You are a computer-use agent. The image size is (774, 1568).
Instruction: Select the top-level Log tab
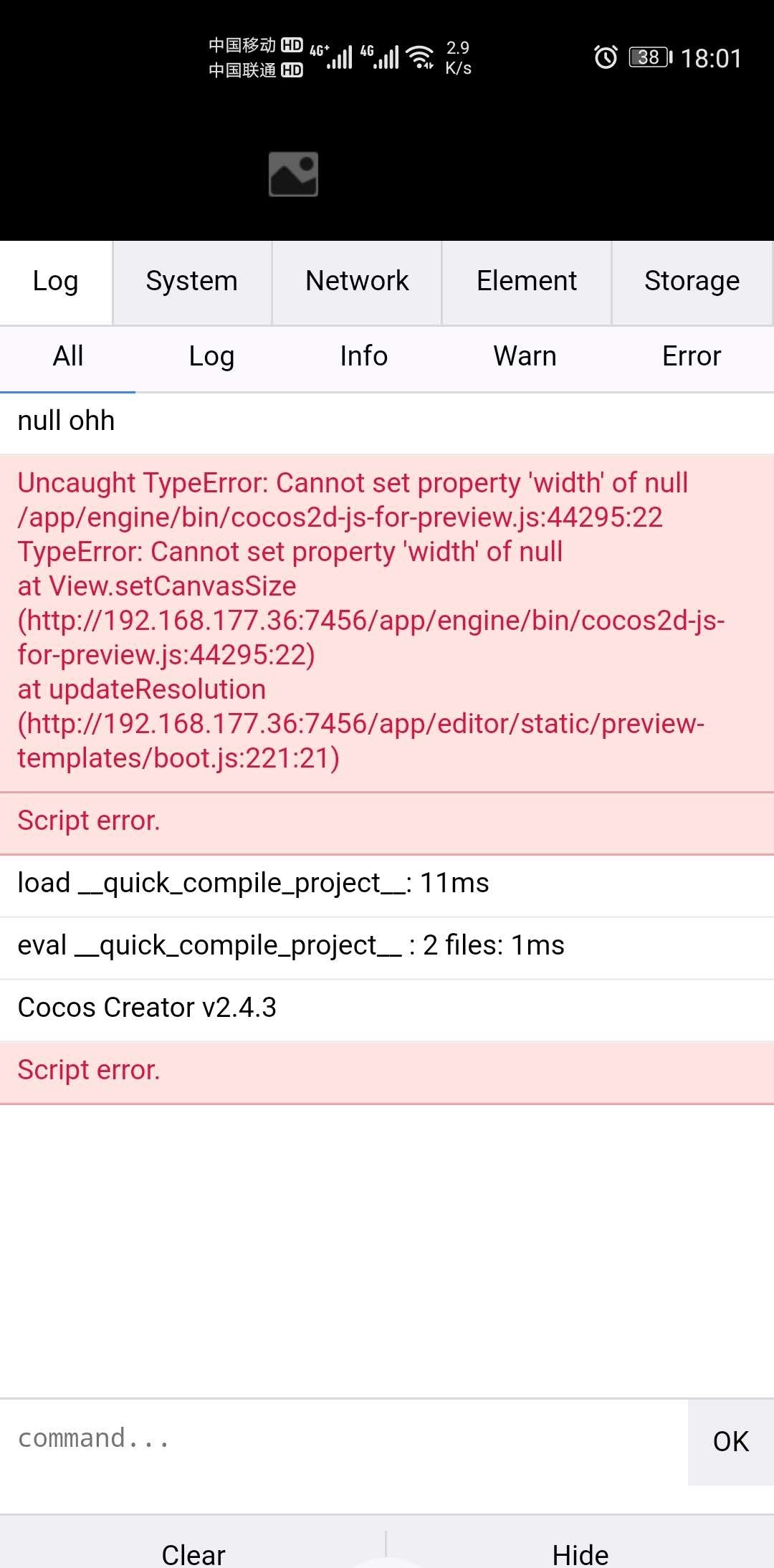coord(55,282)
